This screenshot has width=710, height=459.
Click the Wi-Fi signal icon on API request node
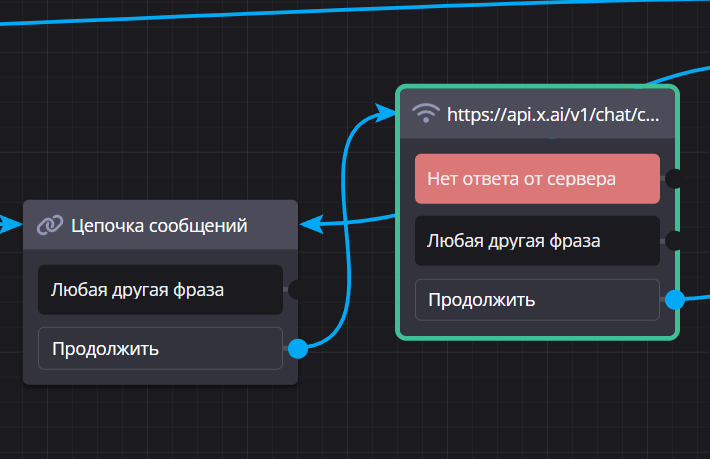coord(427,113)
